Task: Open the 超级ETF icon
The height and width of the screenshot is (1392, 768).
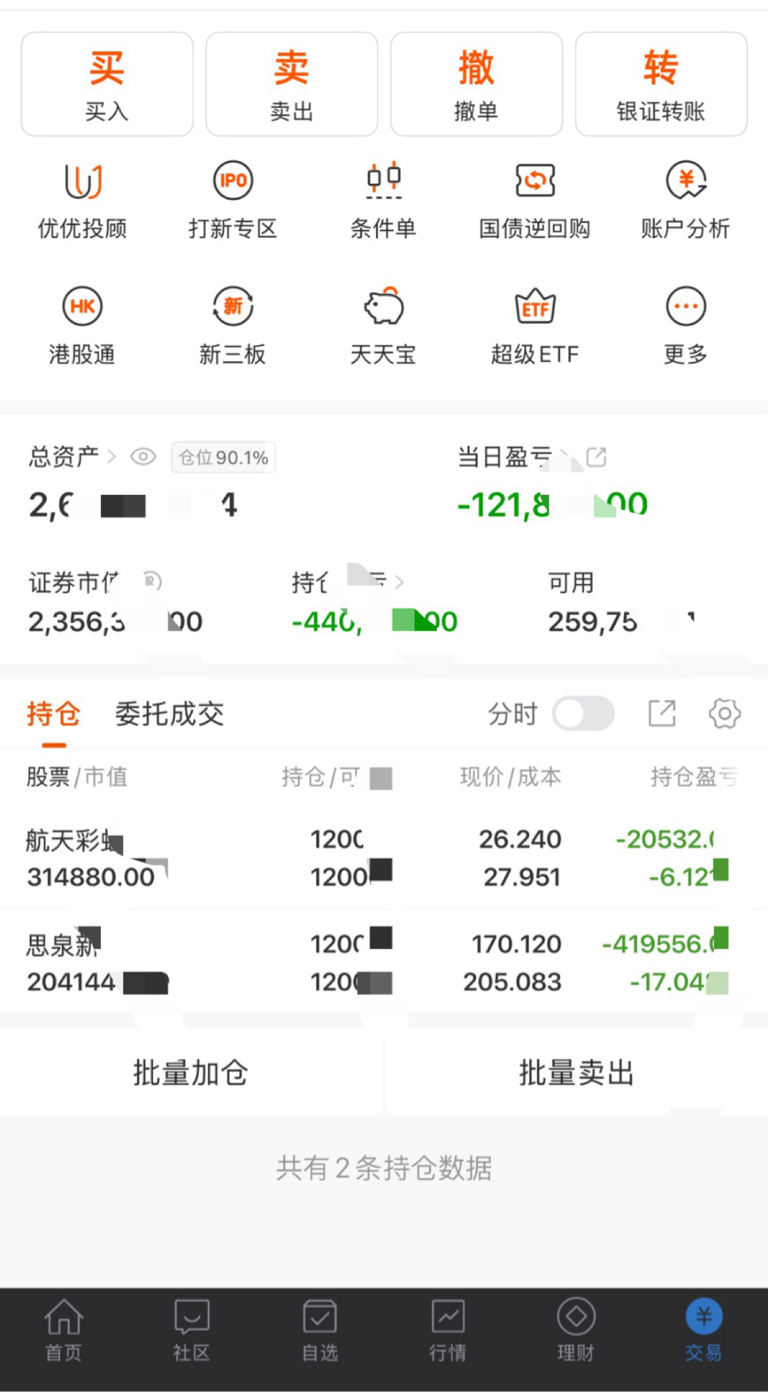Action: coord(534,326)
